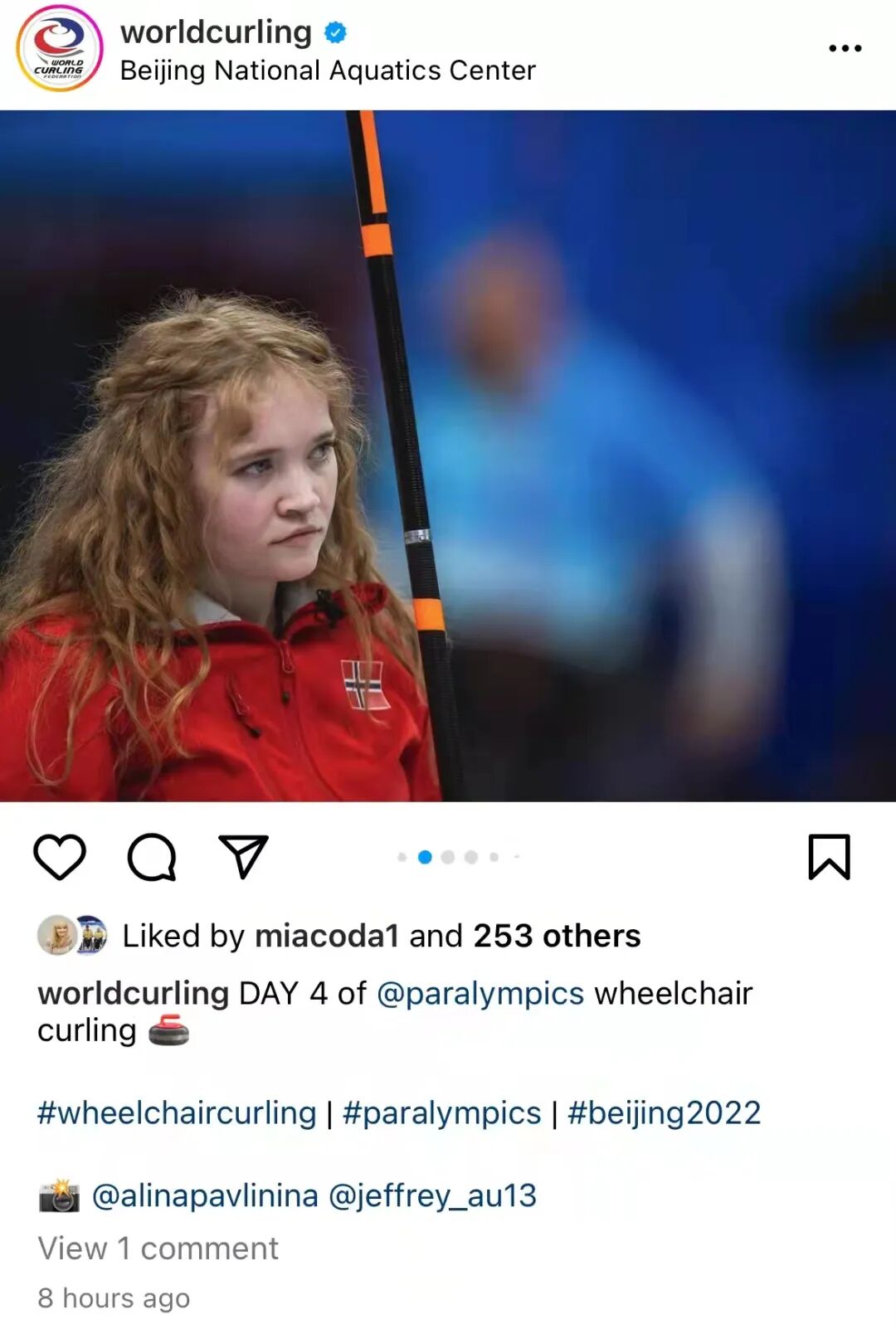Image resolution: width=896 pixels, height=1329 pixels.
Task: Open the #wheelchaircurling hashtag
Action: (177, 1112)
